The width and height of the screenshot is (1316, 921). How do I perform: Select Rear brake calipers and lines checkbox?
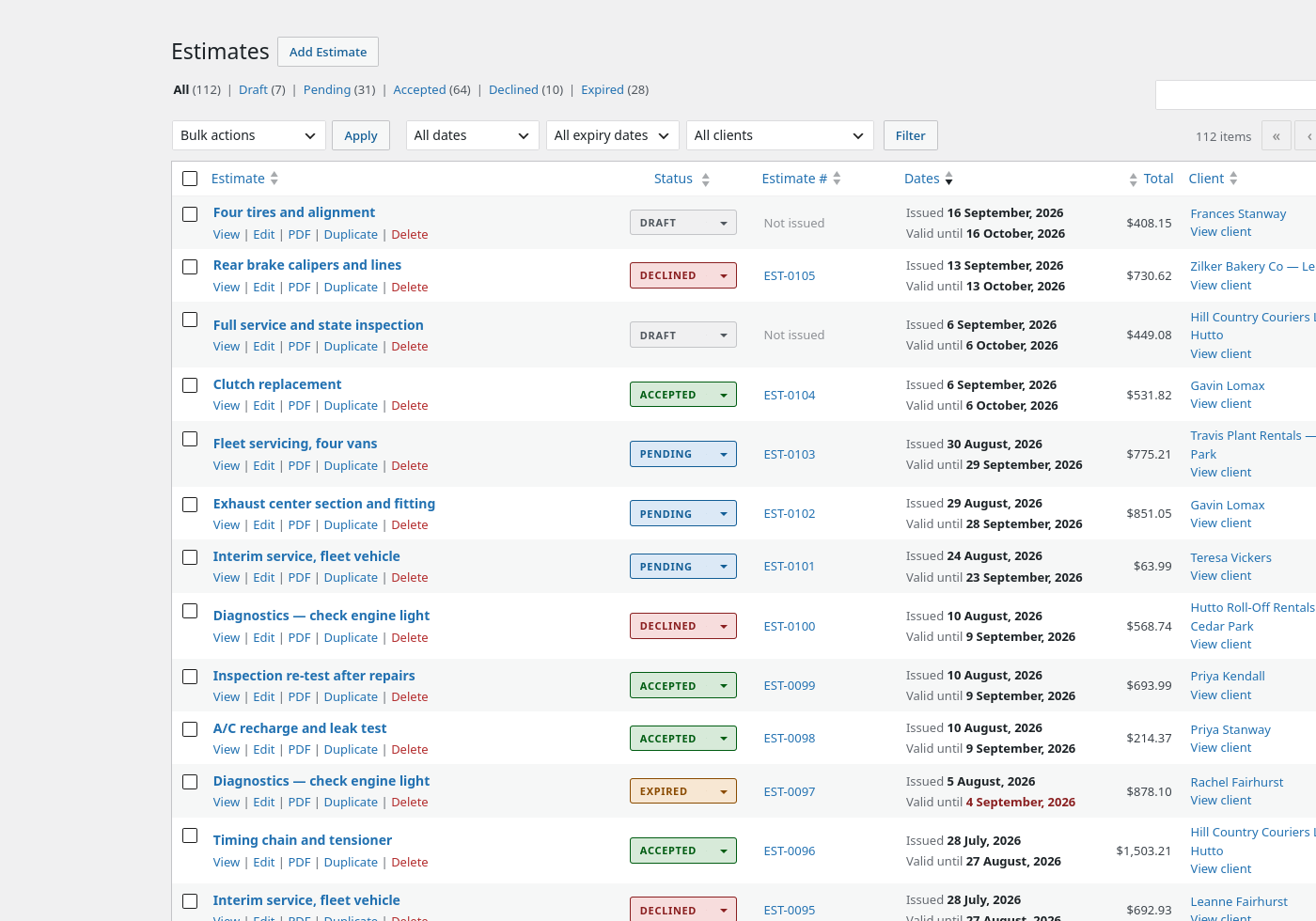[x=190, y=267]
